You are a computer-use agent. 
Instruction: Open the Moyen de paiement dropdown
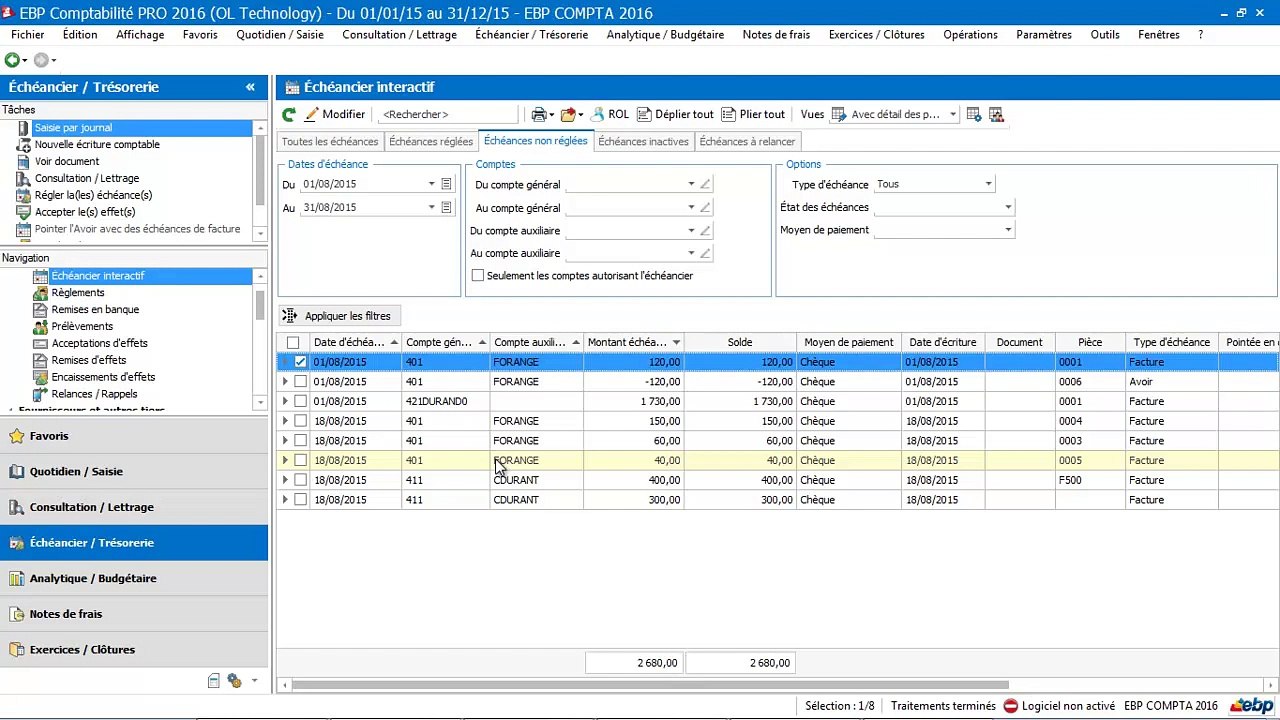click(1008, 230)
